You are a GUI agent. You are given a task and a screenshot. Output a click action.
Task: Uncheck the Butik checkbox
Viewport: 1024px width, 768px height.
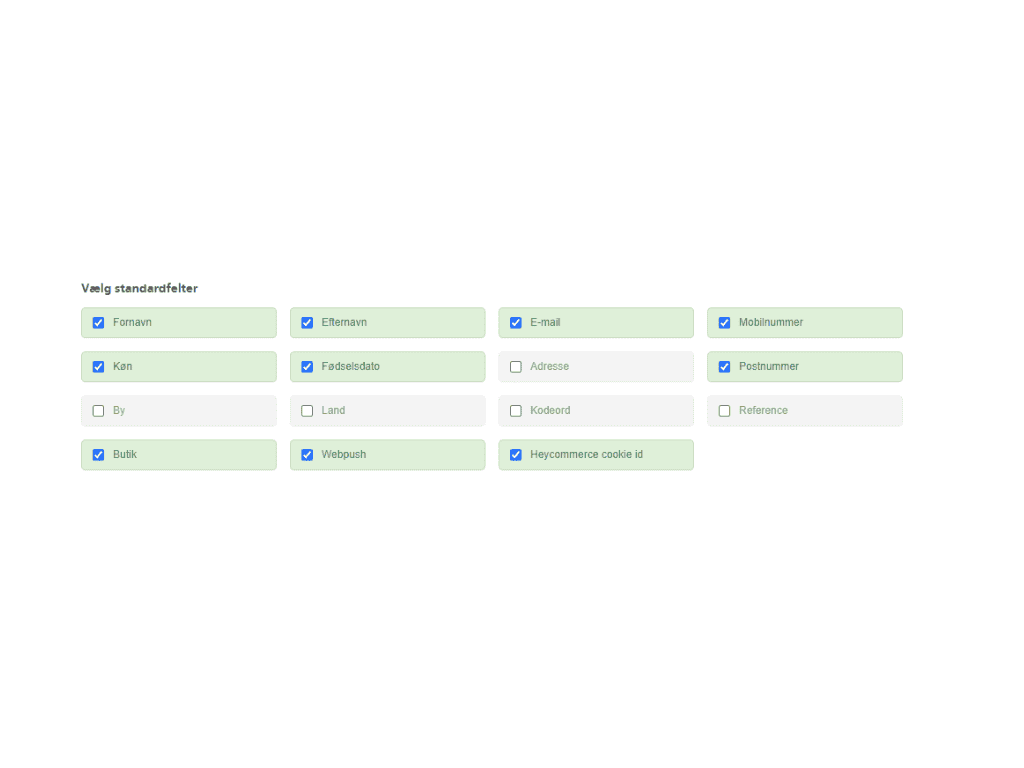pyautogui.click(x=98, y=455)
